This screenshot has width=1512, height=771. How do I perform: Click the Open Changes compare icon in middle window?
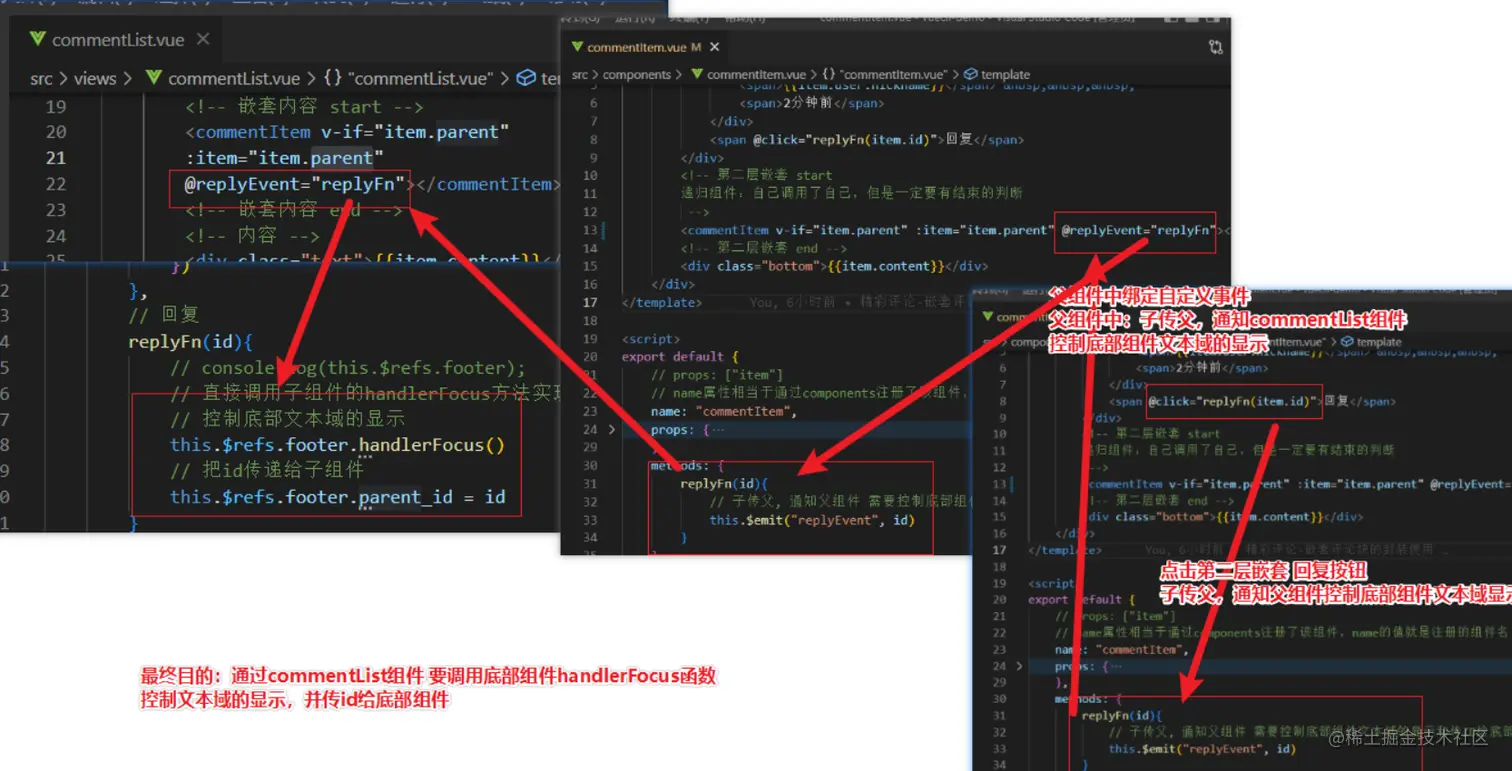tap(1215, 47)
